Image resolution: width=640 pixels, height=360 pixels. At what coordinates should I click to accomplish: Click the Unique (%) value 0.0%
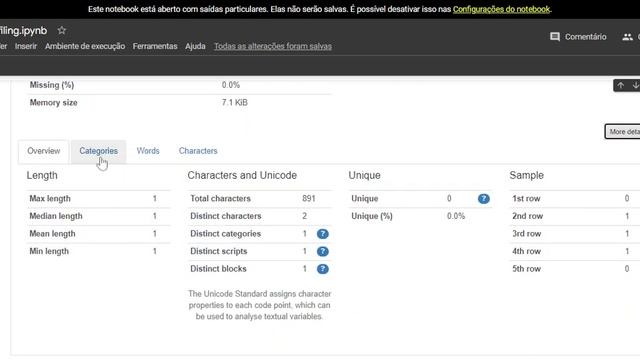coord(456,216)
